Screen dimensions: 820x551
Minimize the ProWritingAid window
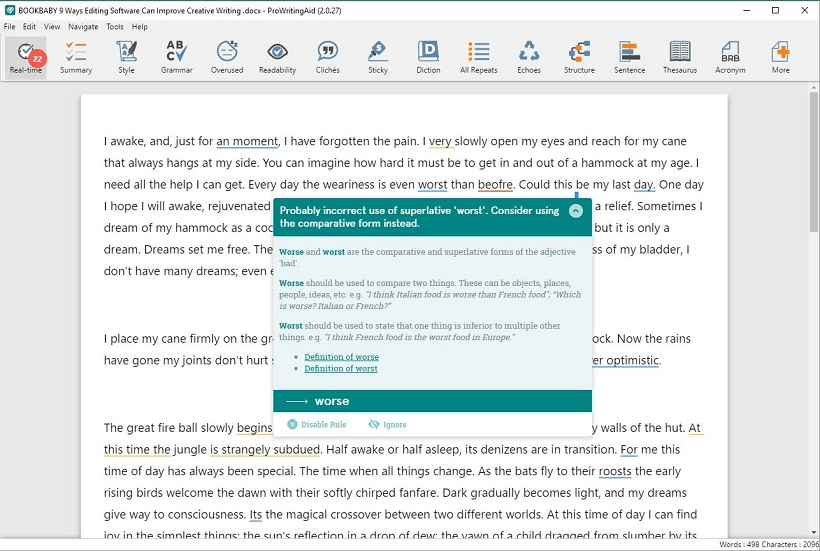(x=747, y=10)
